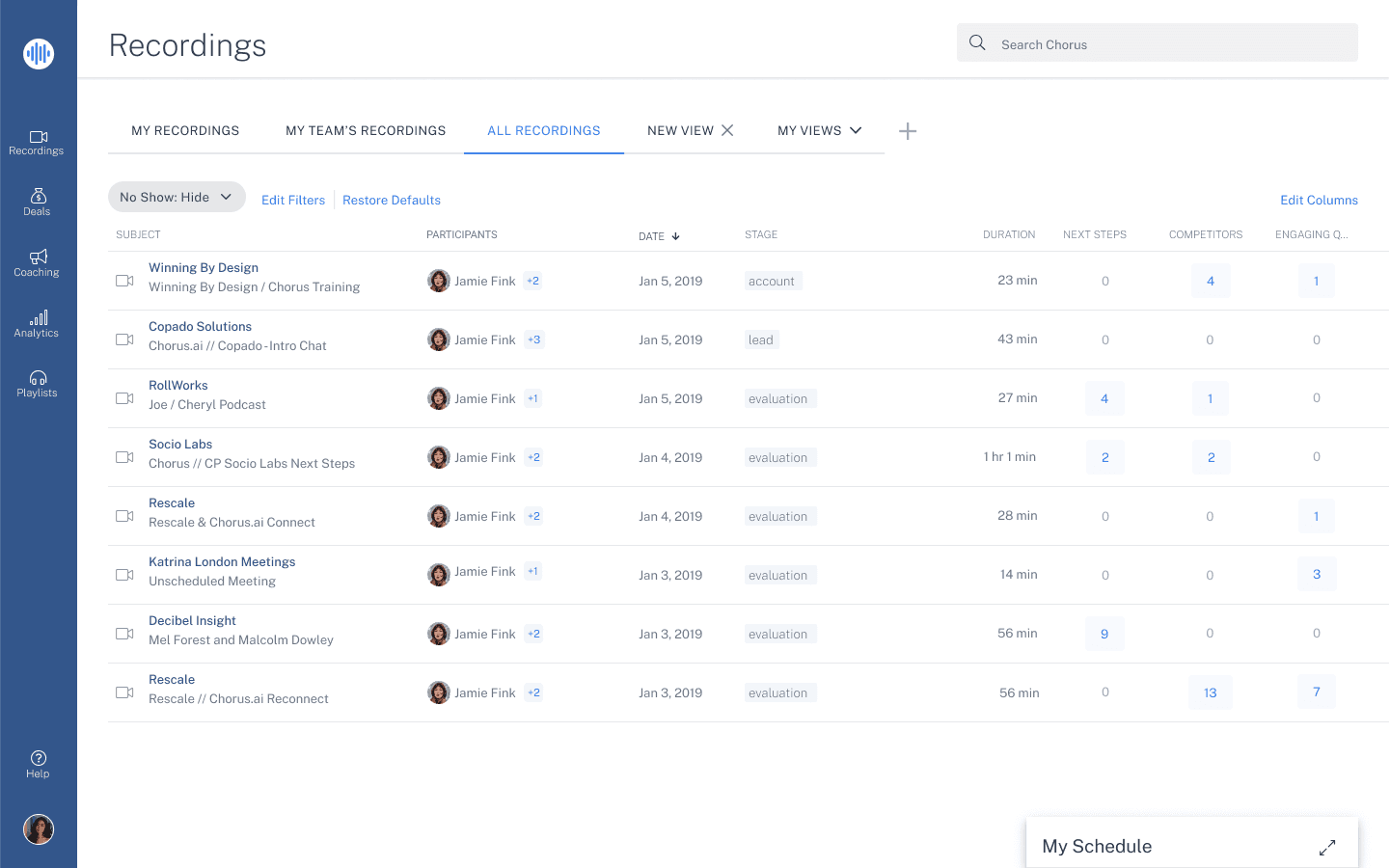The width and height of the screenshot is (1390, 868).
Task: Open the RollWorks recording
Action: [x=178, y=385]
